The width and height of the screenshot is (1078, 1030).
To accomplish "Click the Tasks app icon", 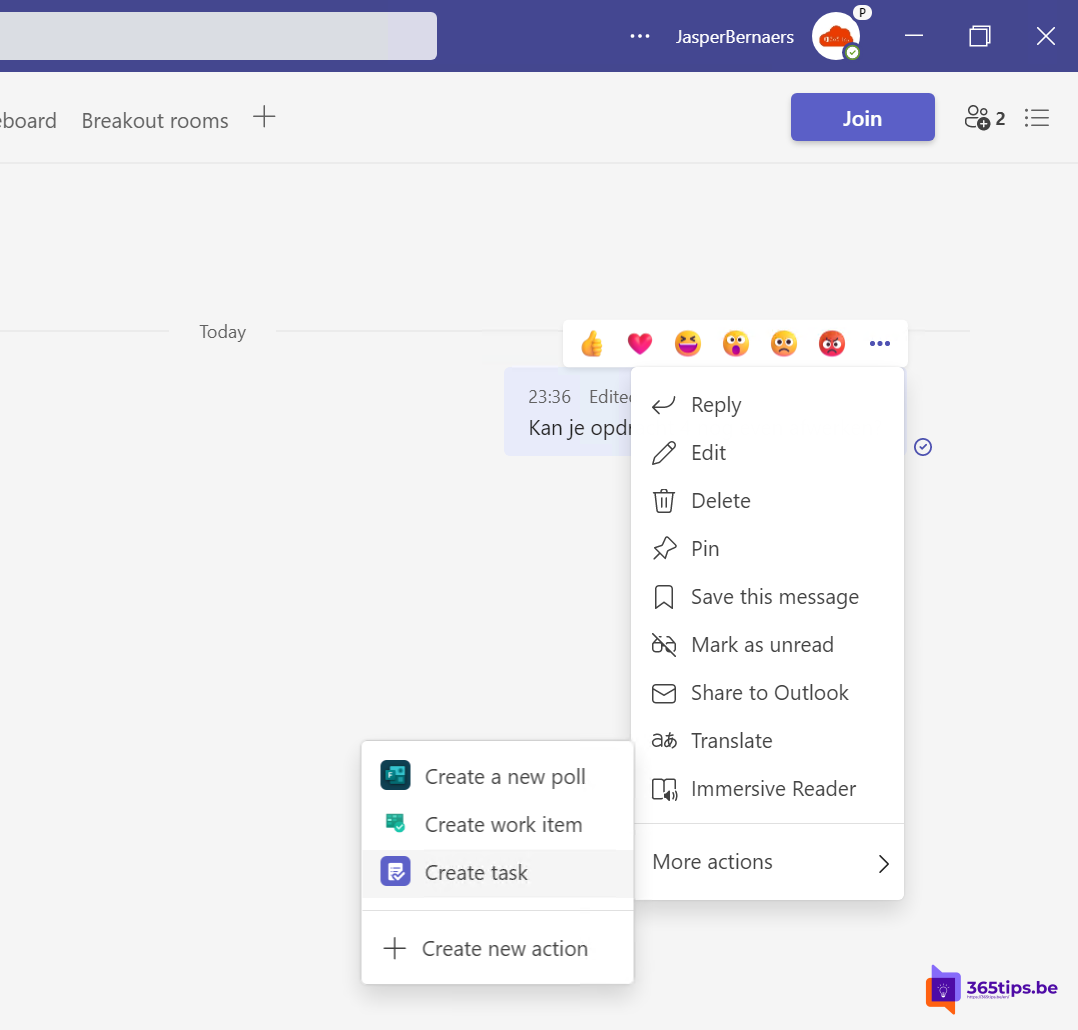I will (395, 871).
